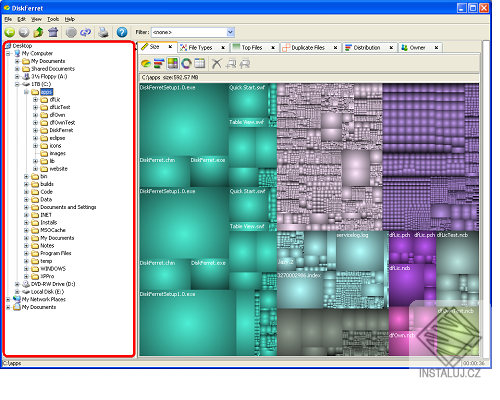The width and height of the screenshot is (500, 400).
Task: Close the Size tab
Action: click(x=170, y=47)
